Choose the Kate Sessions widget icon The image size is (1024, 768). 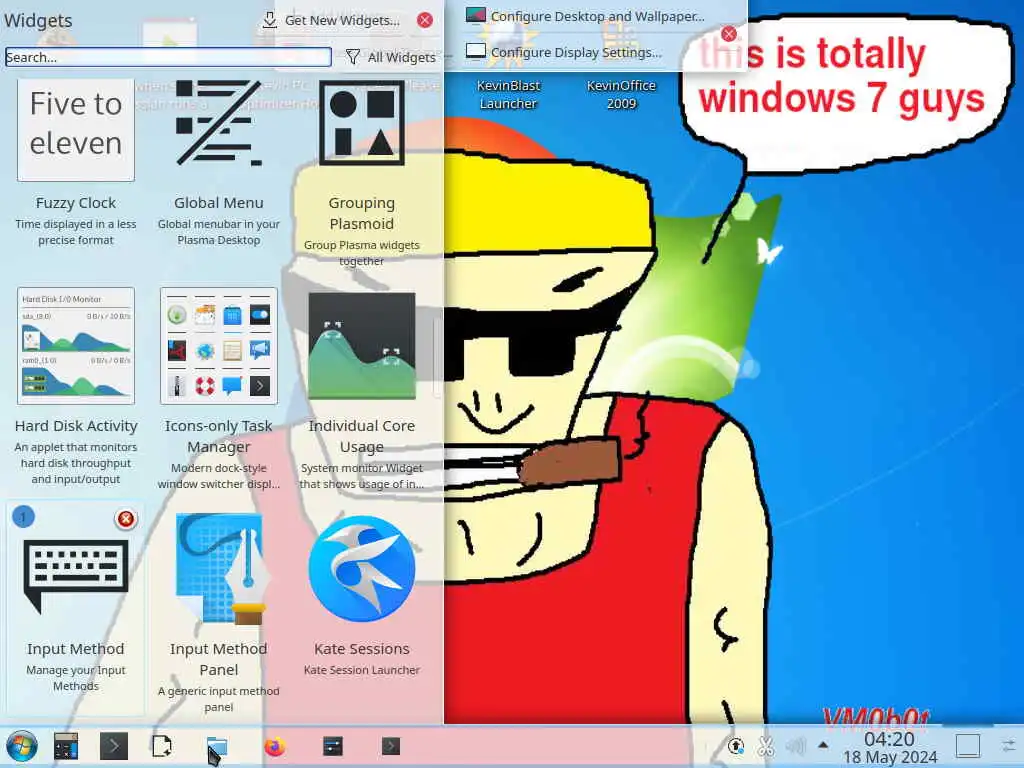[x=362, y=569]
